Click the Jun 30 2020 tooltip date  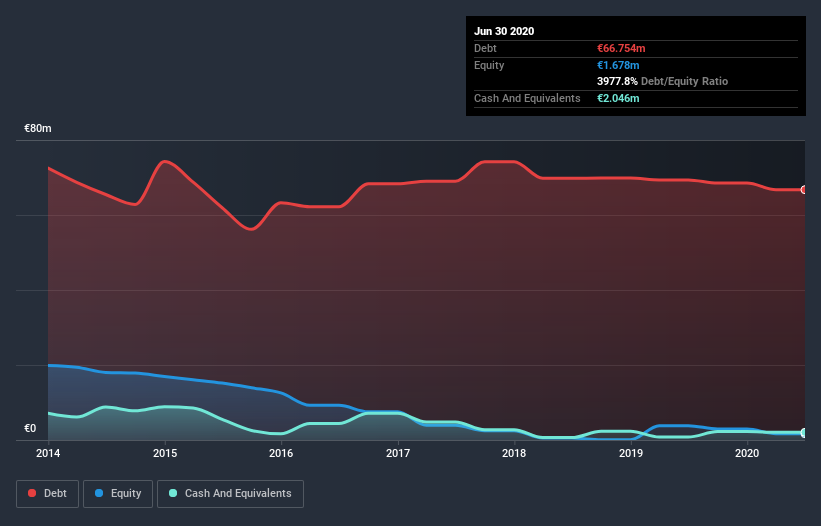click(x=504, y=31)
